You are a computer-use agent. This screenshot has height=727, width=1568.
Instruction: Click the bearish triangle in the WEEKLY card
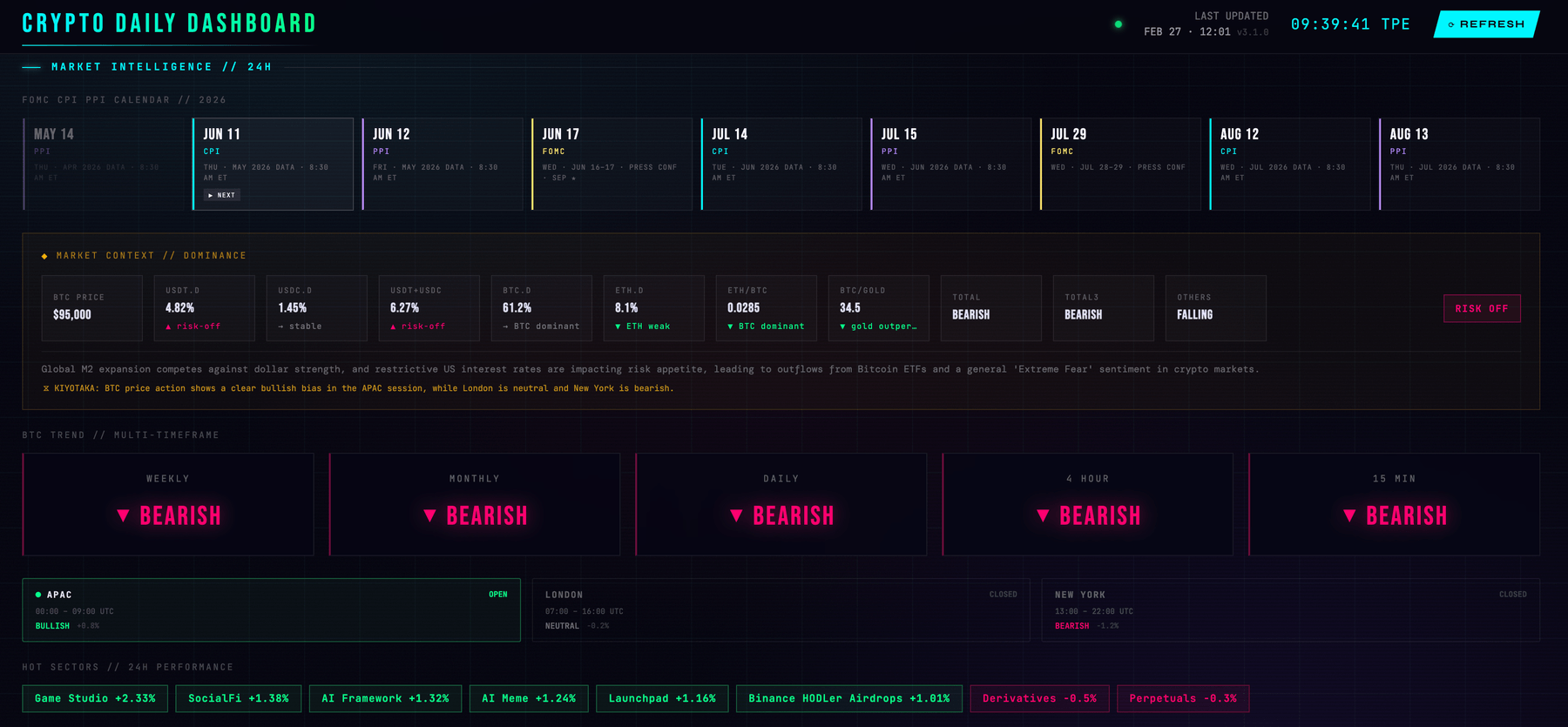(123, 515)
